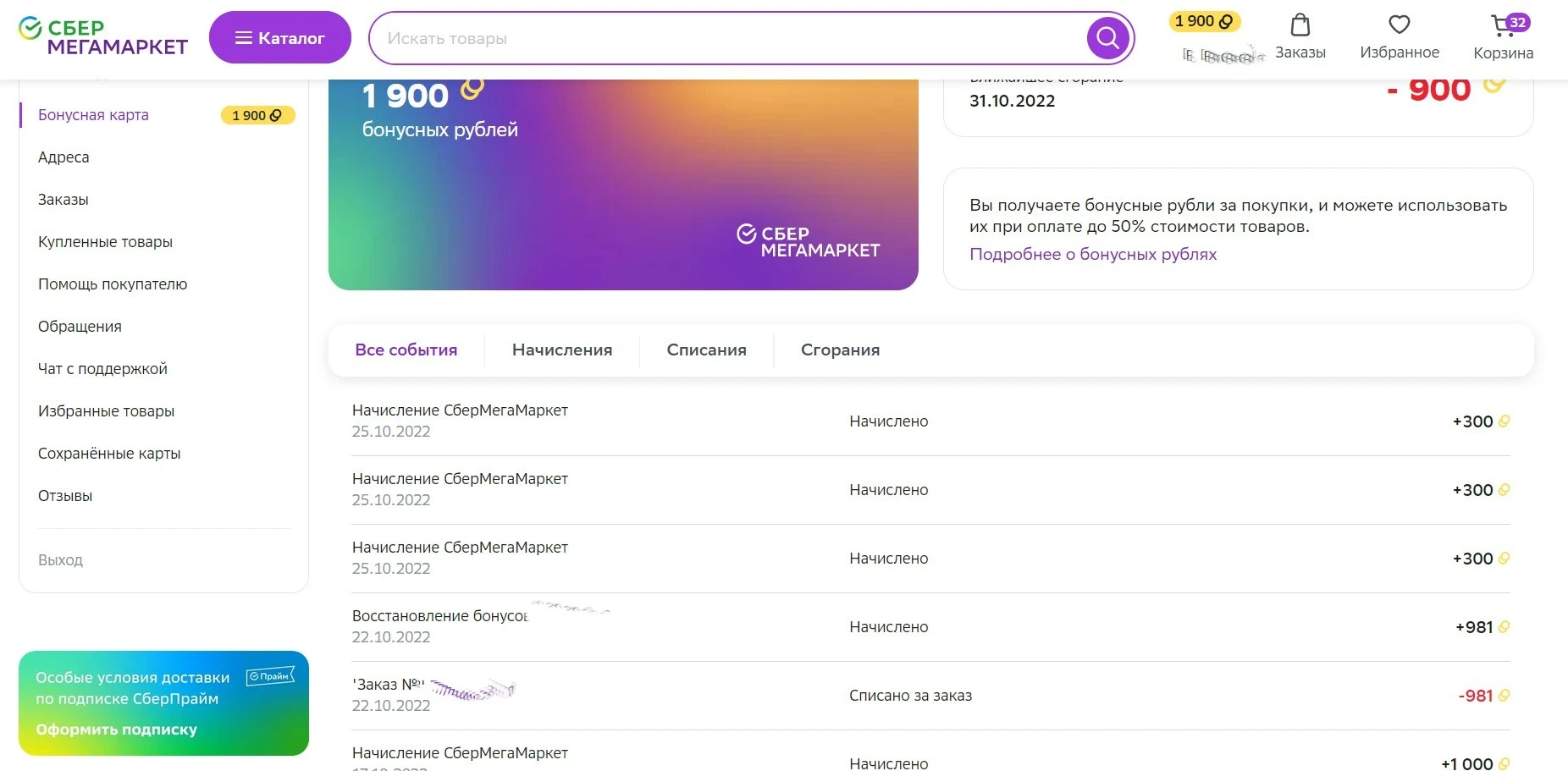Switch to the Все события tab
Image resolution: width=1568 pixels, height=771 pixels.
[x=406, y=350]
